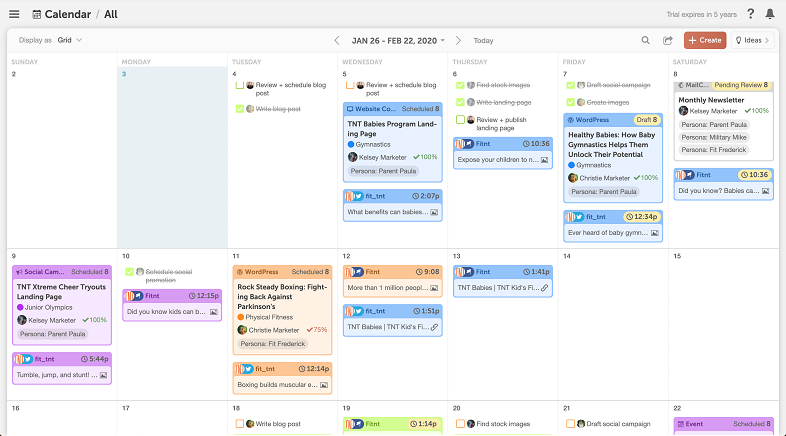Image resolution: width=786 pixels, height=436 pixels.
Task: Click image icon on 'Did you know? Babies' post
Action: coord(765,191)
